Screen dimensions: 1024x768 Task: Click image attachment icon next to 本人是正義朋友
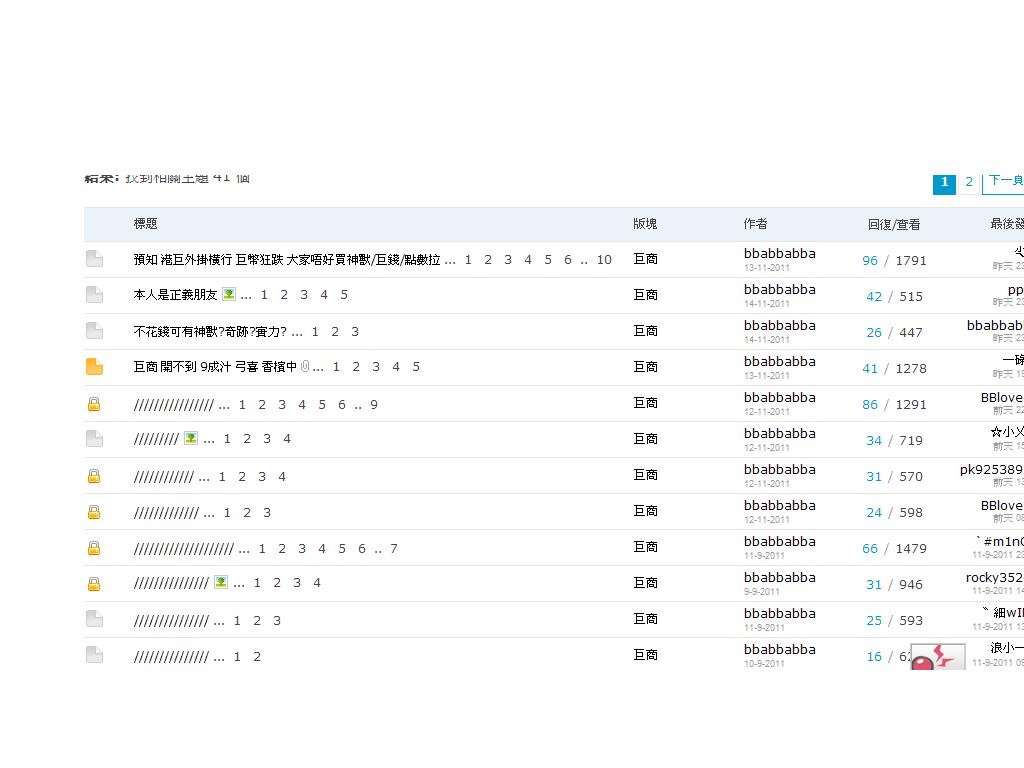point(229,294)
